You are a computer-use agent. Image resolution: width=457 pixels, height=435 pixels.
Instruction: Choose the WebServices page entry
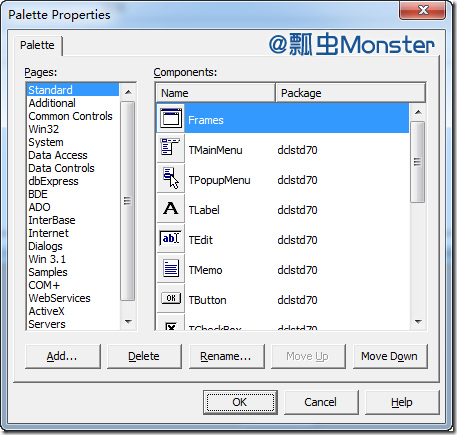point(59,298)
